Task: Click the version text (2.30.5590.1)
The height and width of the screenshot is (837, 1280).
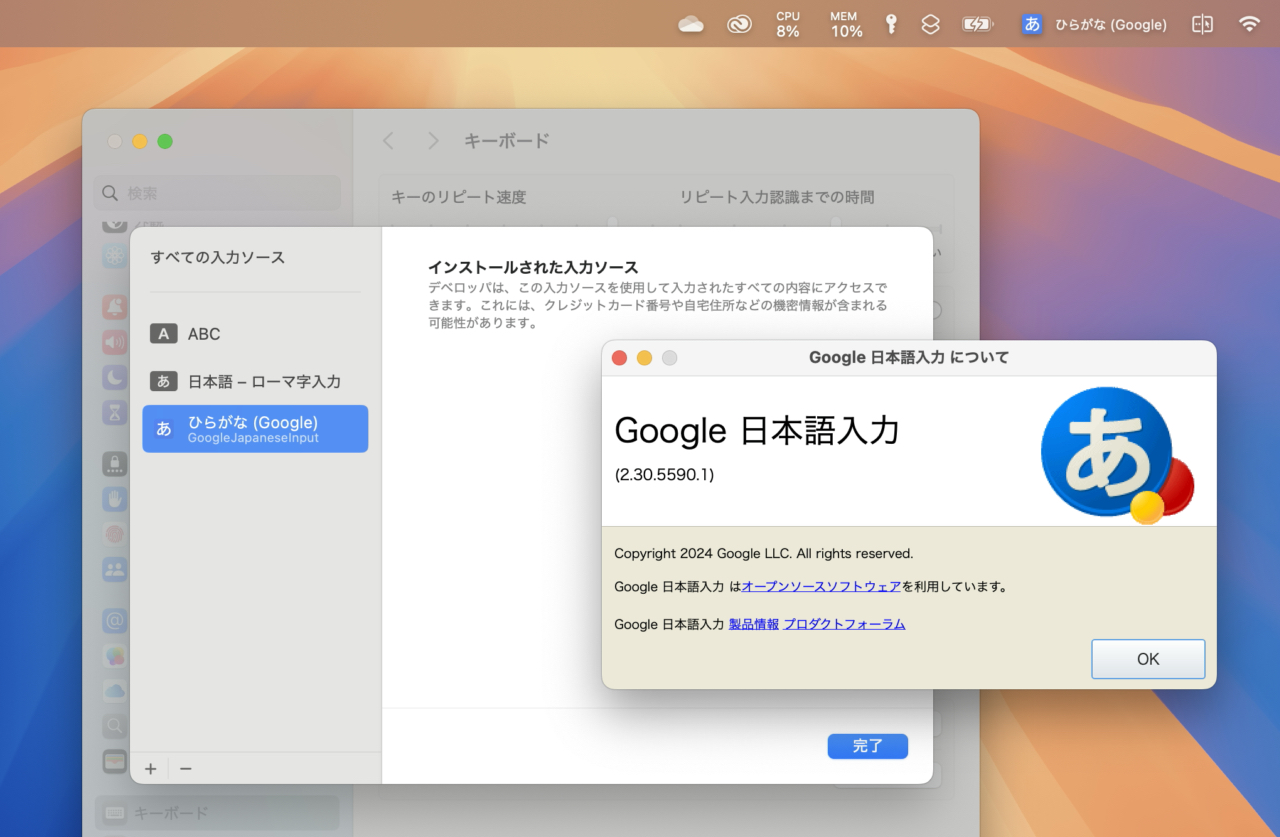Action: point(664,475)
